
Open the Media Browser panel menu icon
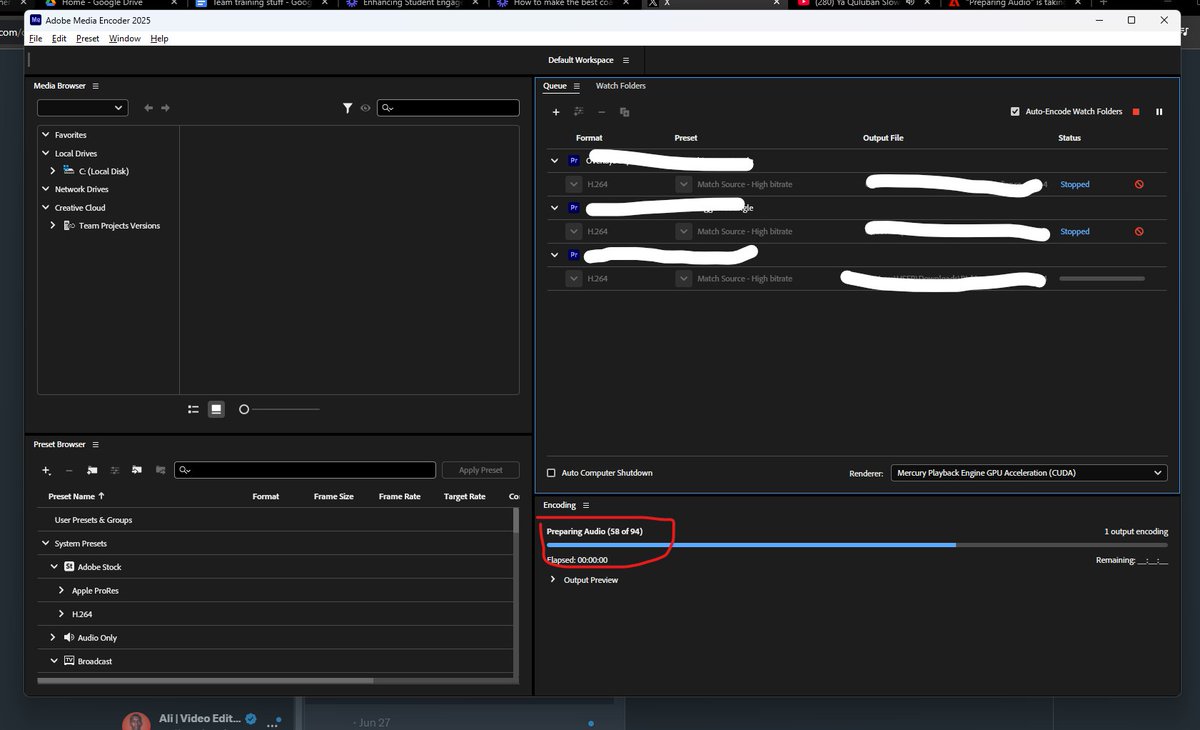(x=95, y=86)
